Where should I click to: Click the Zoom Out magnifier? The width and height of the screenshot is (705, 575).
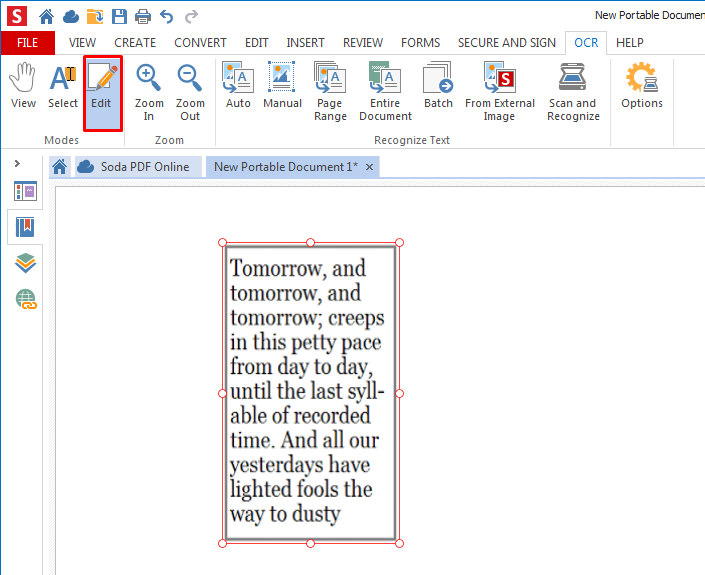click(190, 91)
